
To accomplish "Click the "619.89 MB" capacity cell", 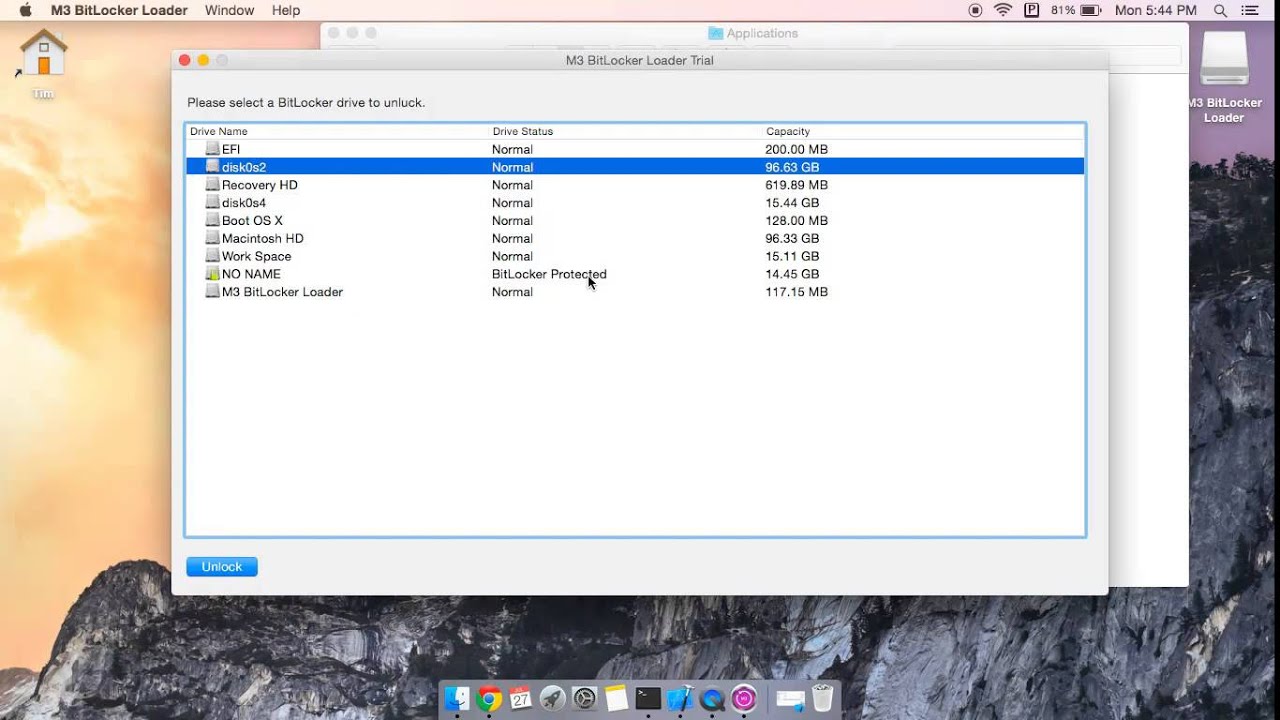I will click(796, 185).
